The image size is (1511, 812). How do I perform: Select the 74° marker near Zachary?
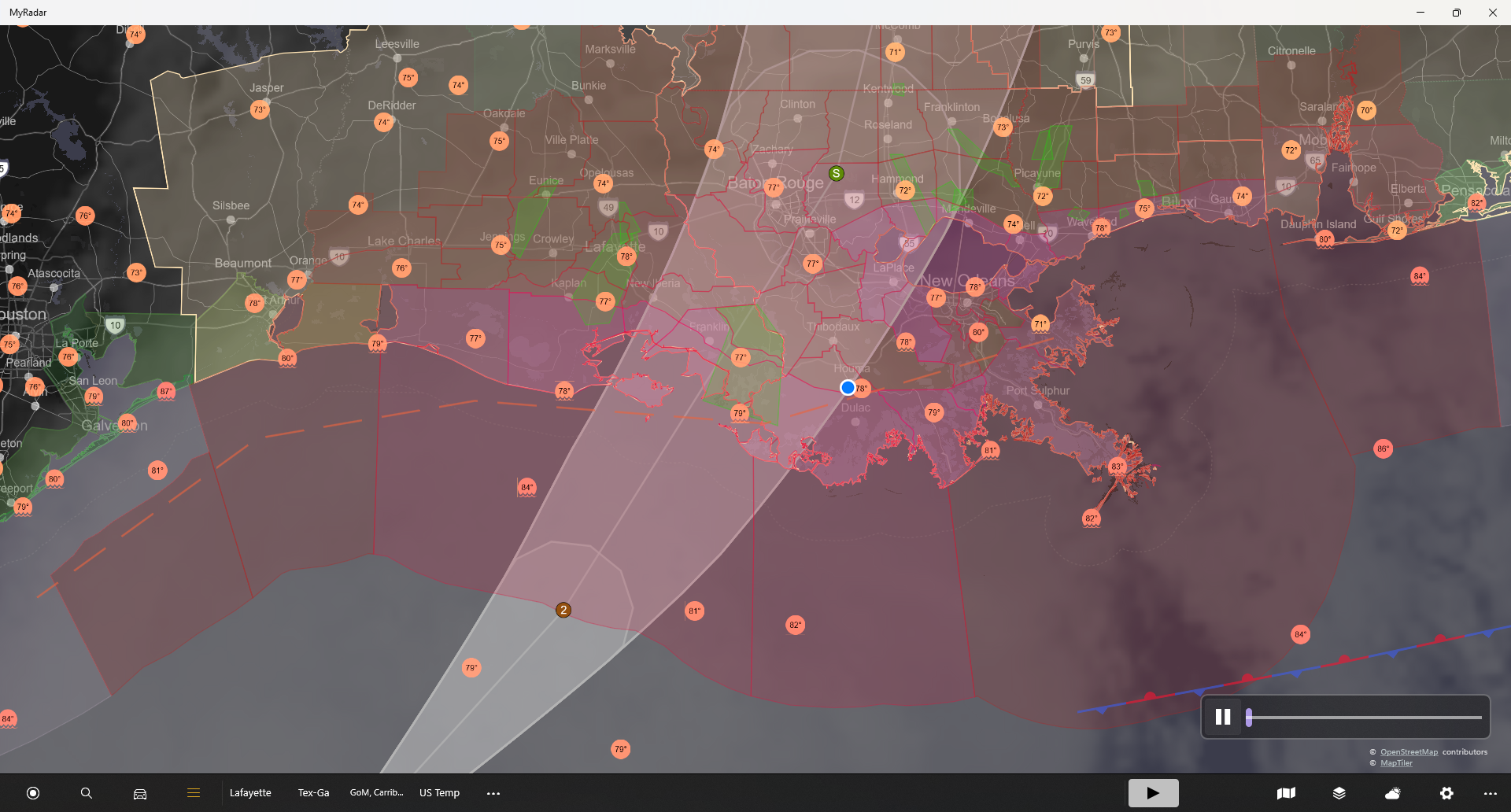(x=714, y=149)
